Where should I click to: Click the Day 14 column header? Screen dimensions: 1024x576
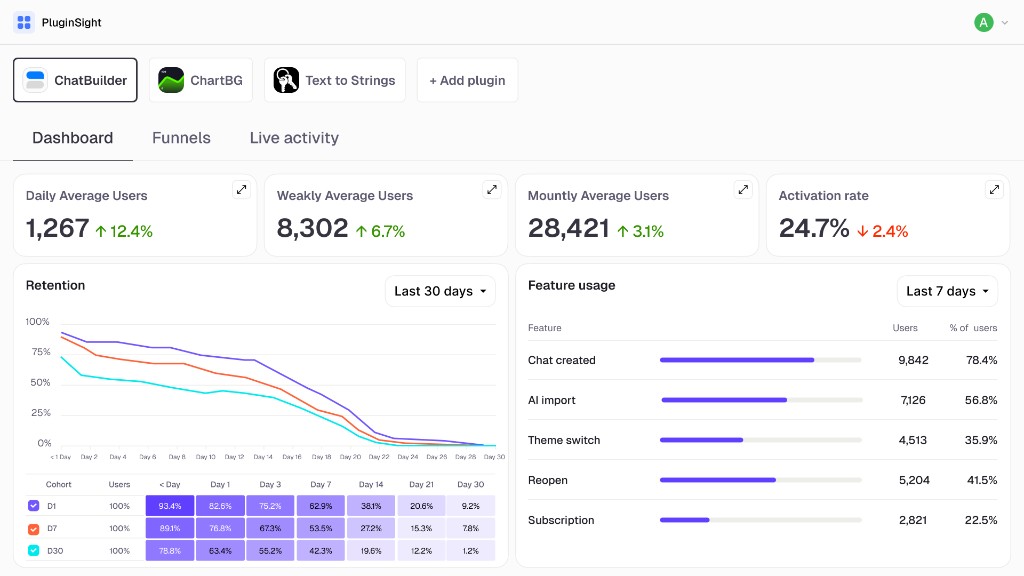[x=371, y=485]
